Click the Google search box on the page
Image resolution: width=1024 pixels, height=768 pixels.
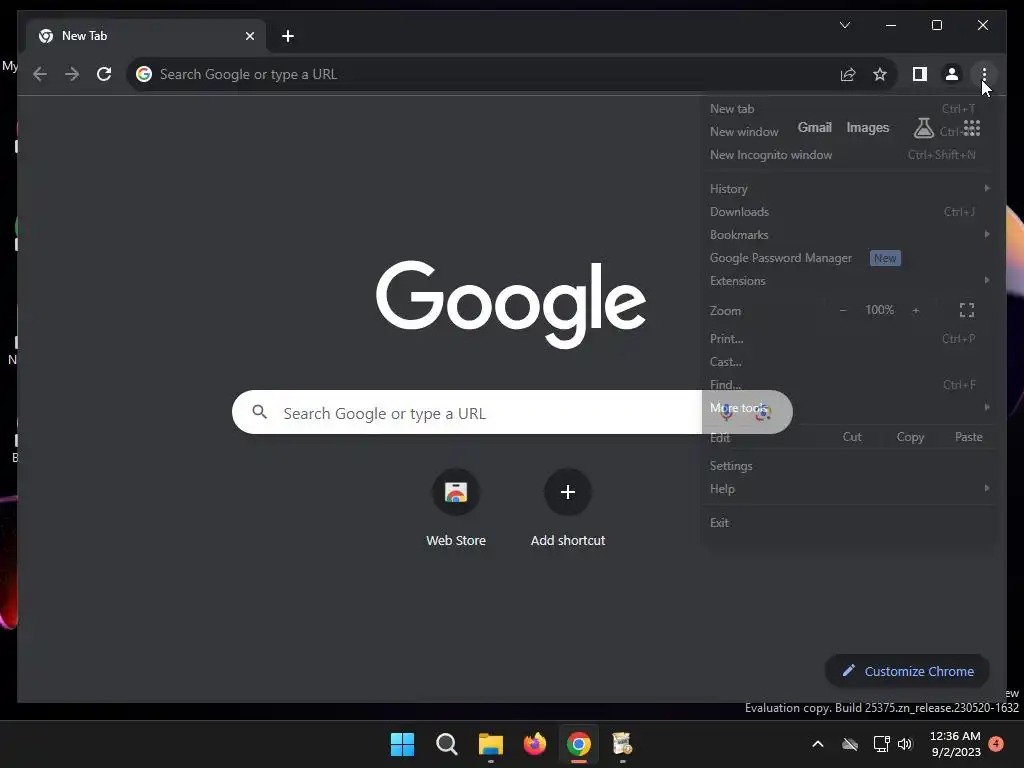coord(512,412)
